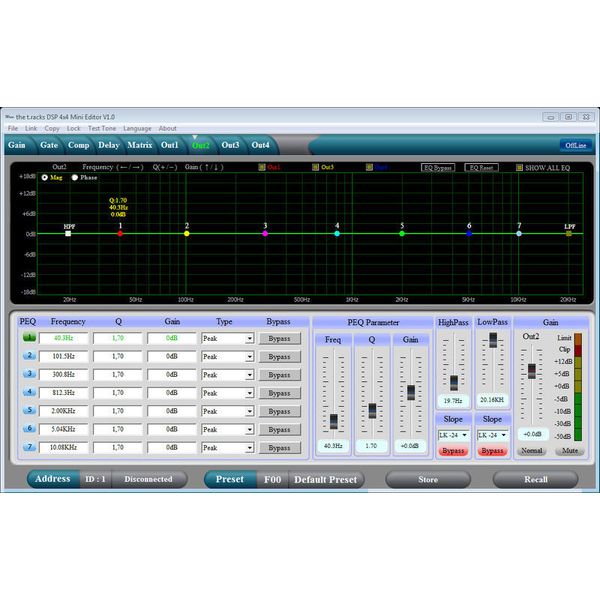
Task: Open the About menu
Action: point(168,128)
